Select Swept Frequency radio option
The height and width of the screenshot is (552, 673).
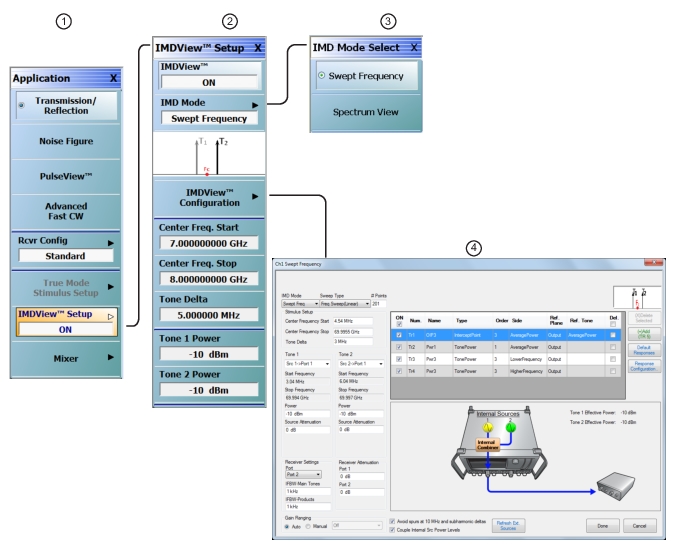[367, 76]
